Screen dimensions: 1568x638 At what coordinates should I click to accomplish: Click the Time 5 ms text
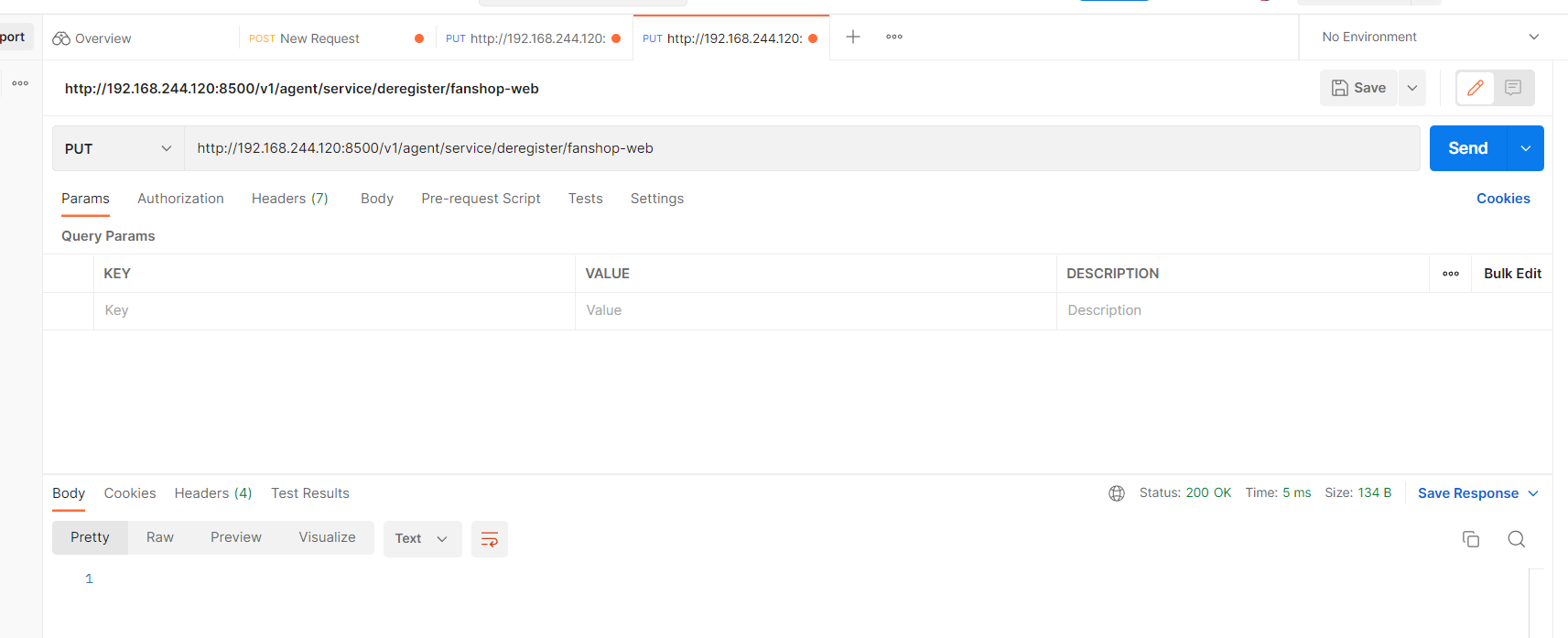(x=1278, y=492)
